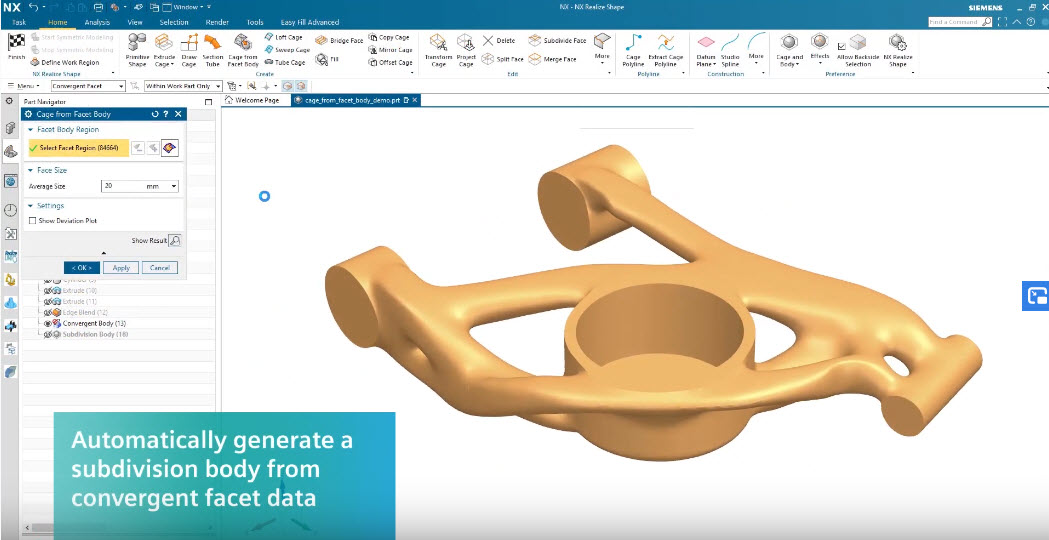Image resolution: width=1049 pixels, height=540 pixels.
Task: Select the Section Tube tool
Action: point(213,48)
